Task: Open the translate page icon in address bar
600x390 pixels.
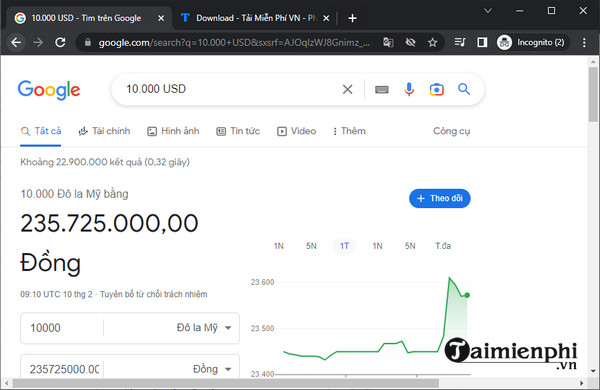Action: click(x=388, y=42)
